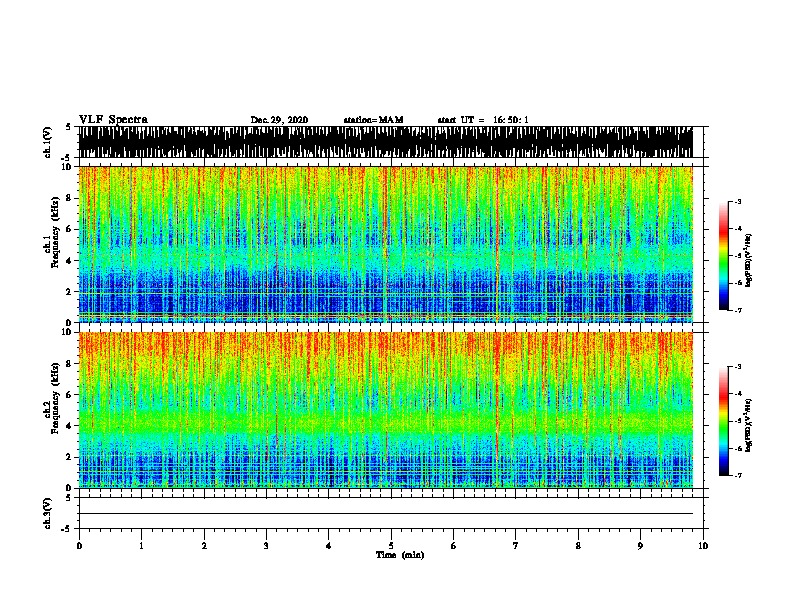792x612 pixels.
Task: Click the ch.2 spectrogram plot area
Action: point(385,410)
